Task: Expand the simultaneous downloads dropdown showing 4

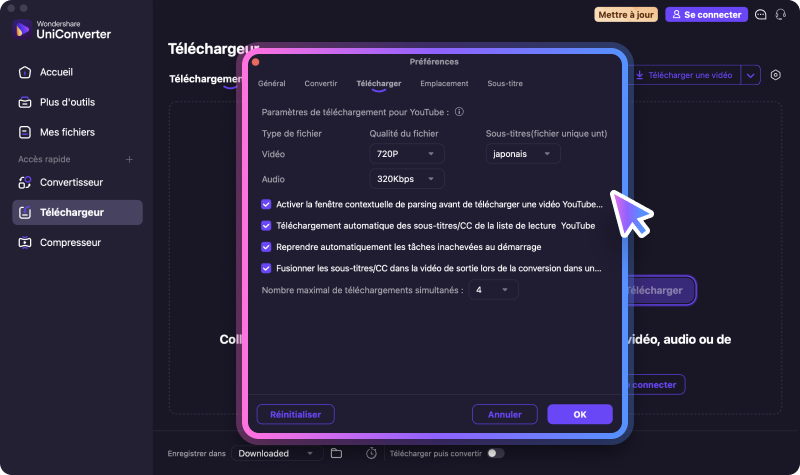Action: tap(493, 290)
